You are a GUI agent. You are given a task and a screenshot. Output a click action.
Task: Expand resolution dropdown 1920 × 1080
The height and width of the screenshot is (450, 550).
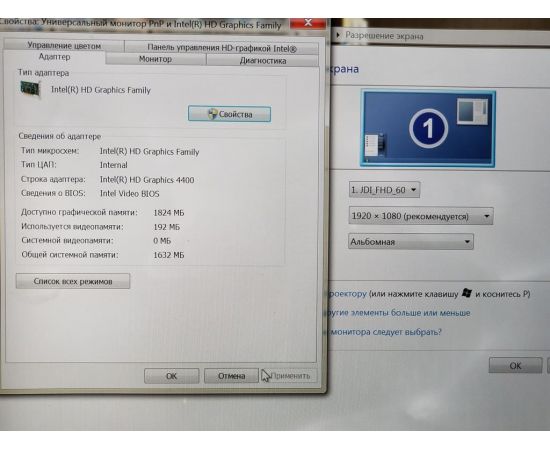tap(421, 216)
